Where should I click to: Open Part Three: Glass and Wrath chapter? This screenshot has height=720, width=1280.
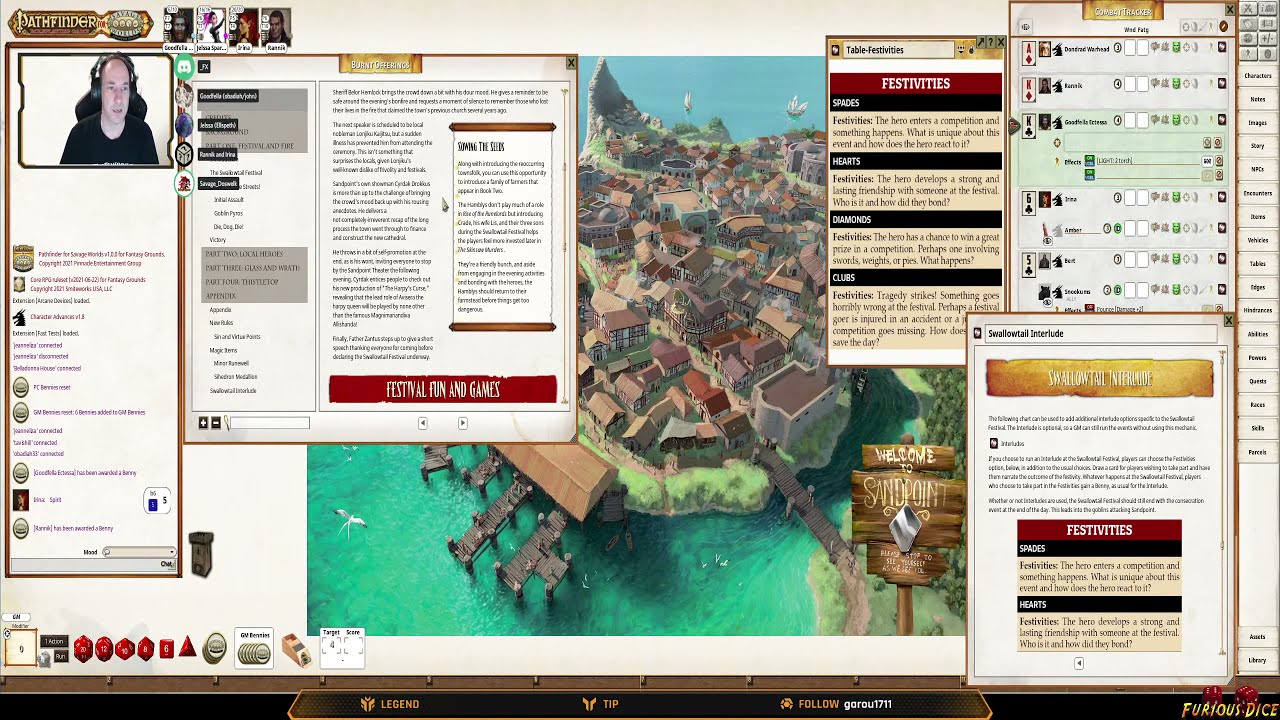(252, 268)
